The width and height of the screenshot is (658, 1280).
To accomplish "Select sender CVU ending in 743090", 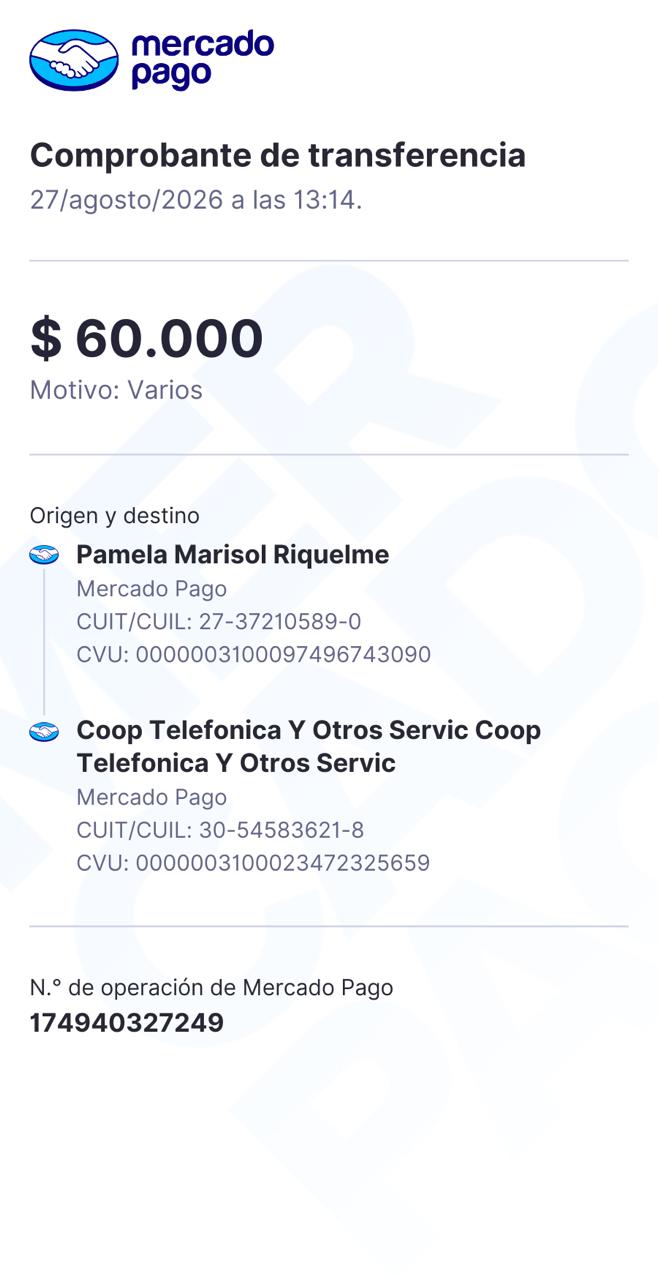I will pyautogui.click(x=254, y=655).
